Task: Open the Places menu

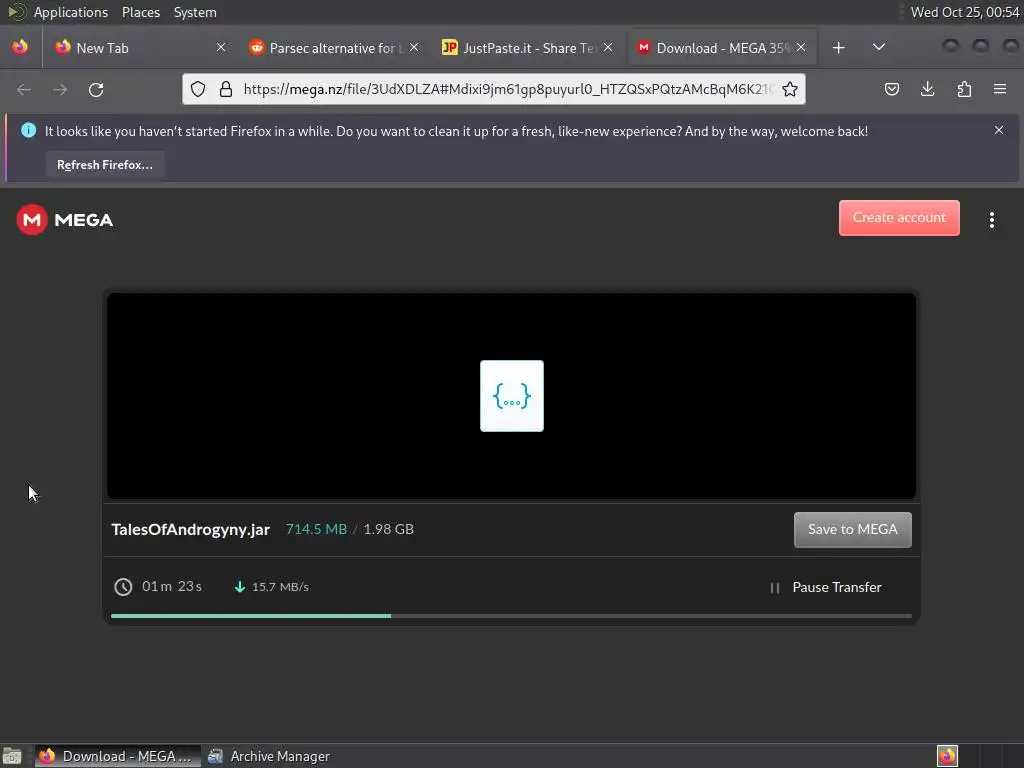Action: click(x=140, y=12)
